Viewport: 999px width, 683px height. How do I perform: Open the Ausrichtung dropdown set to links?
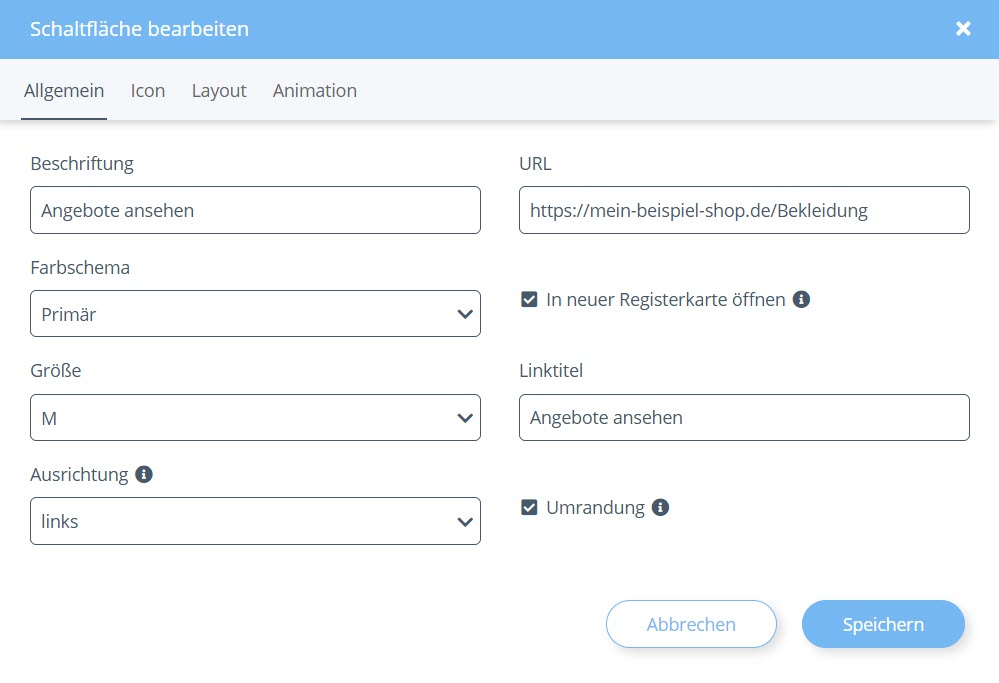pyautogui.click(x=255, y=521)
